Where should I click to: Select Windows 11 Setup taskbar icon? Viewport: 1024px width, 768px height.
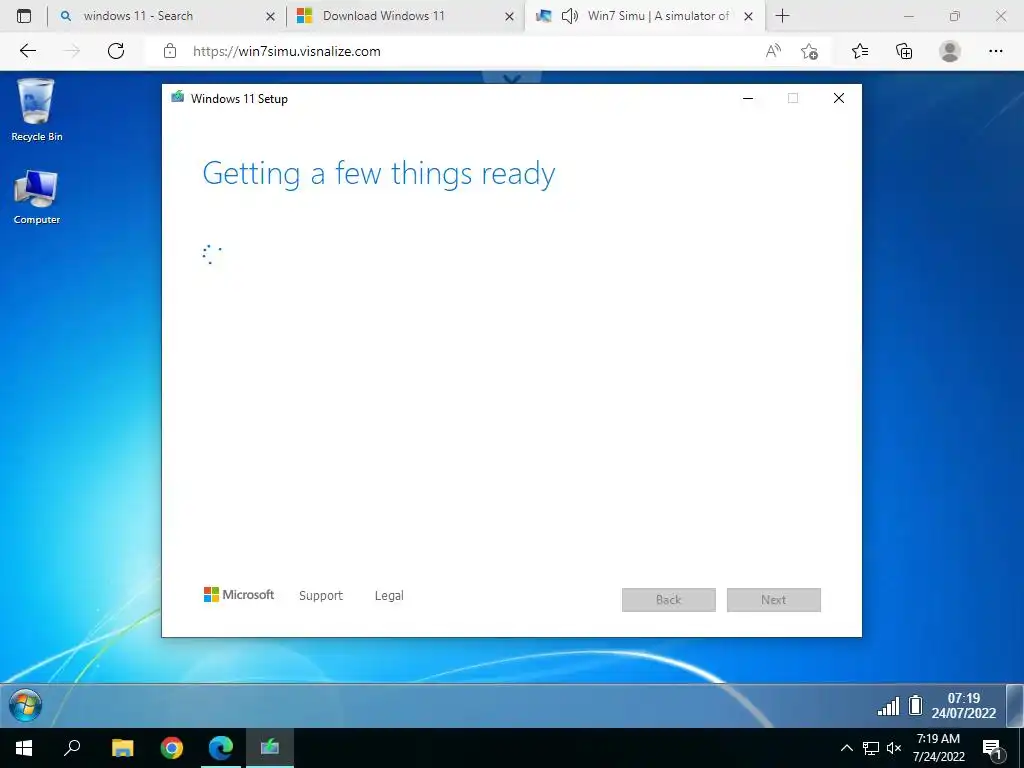click(x=270, y=747)
